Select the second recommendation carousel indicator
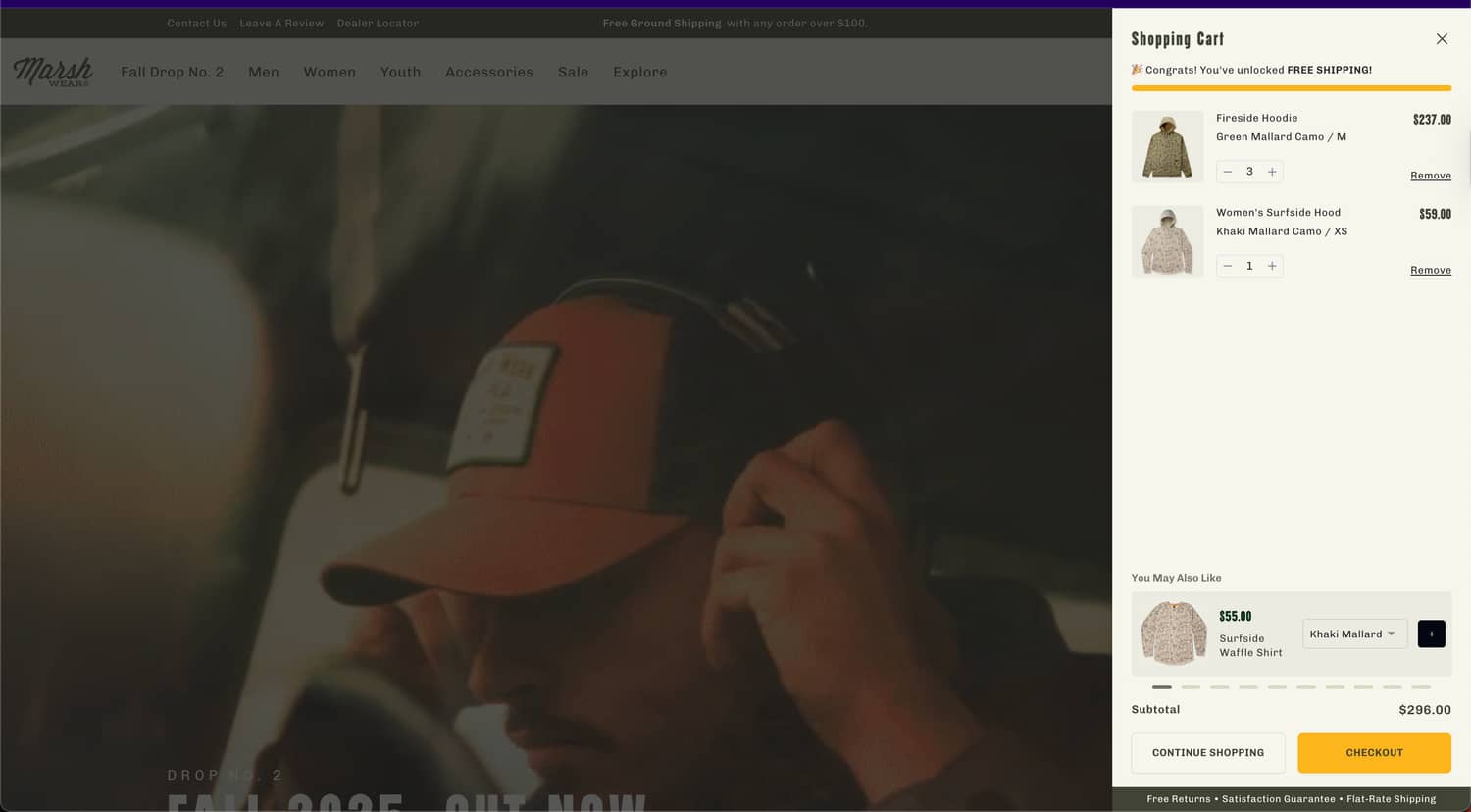This screenshot has width=1471, height=812. click(1191, 687)
